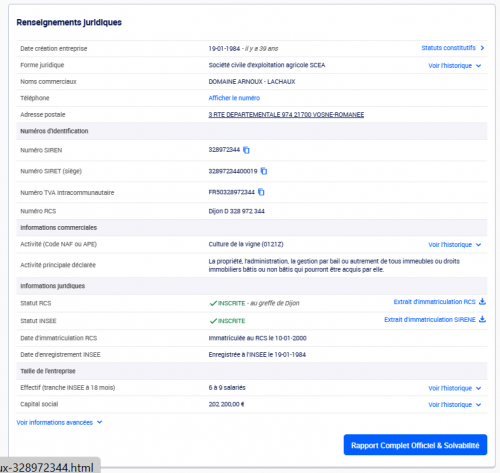This screenshot has width=500, height=473.
Task: Select Culture de la vigne (0121Z)
Action: pos(246,244)
